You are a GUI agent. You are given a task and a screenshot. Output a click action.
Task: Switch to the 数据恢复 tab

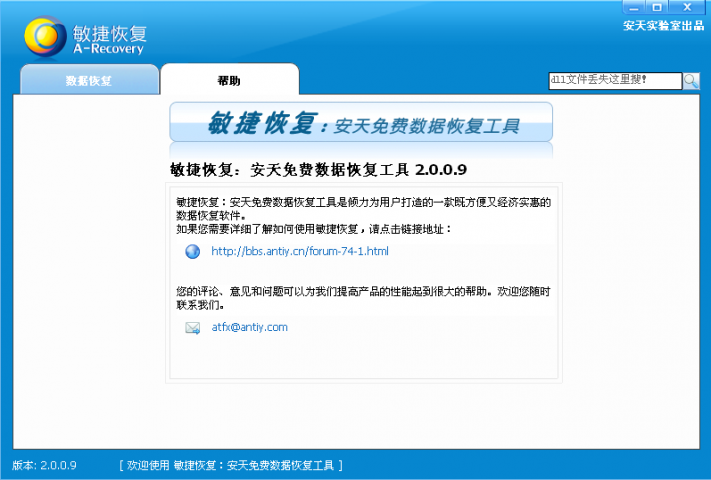(89, 80)
